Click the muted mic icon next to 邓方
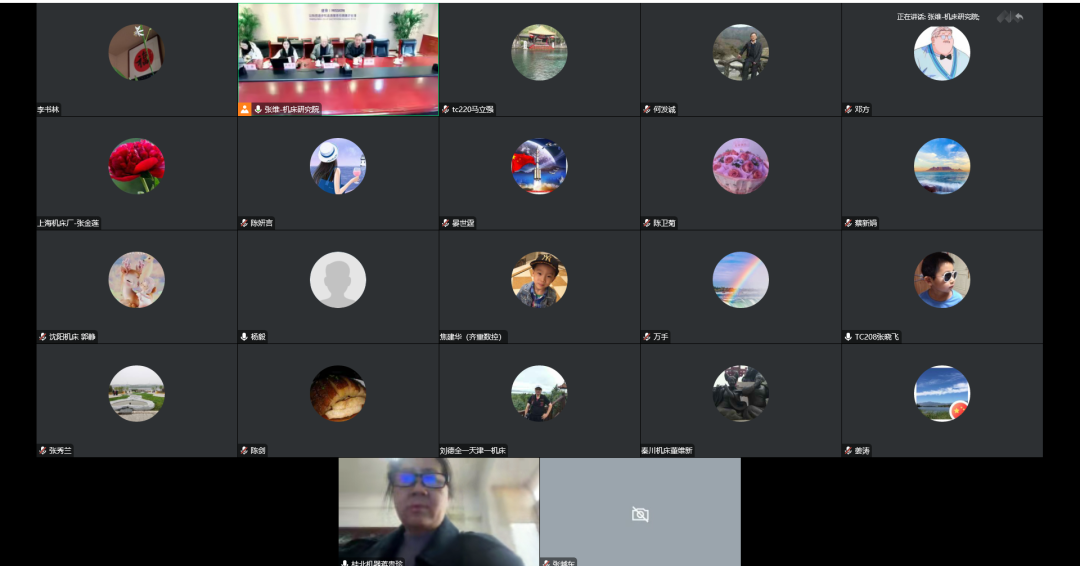Viewport: 1080px width, 566px height. point(849,109)
